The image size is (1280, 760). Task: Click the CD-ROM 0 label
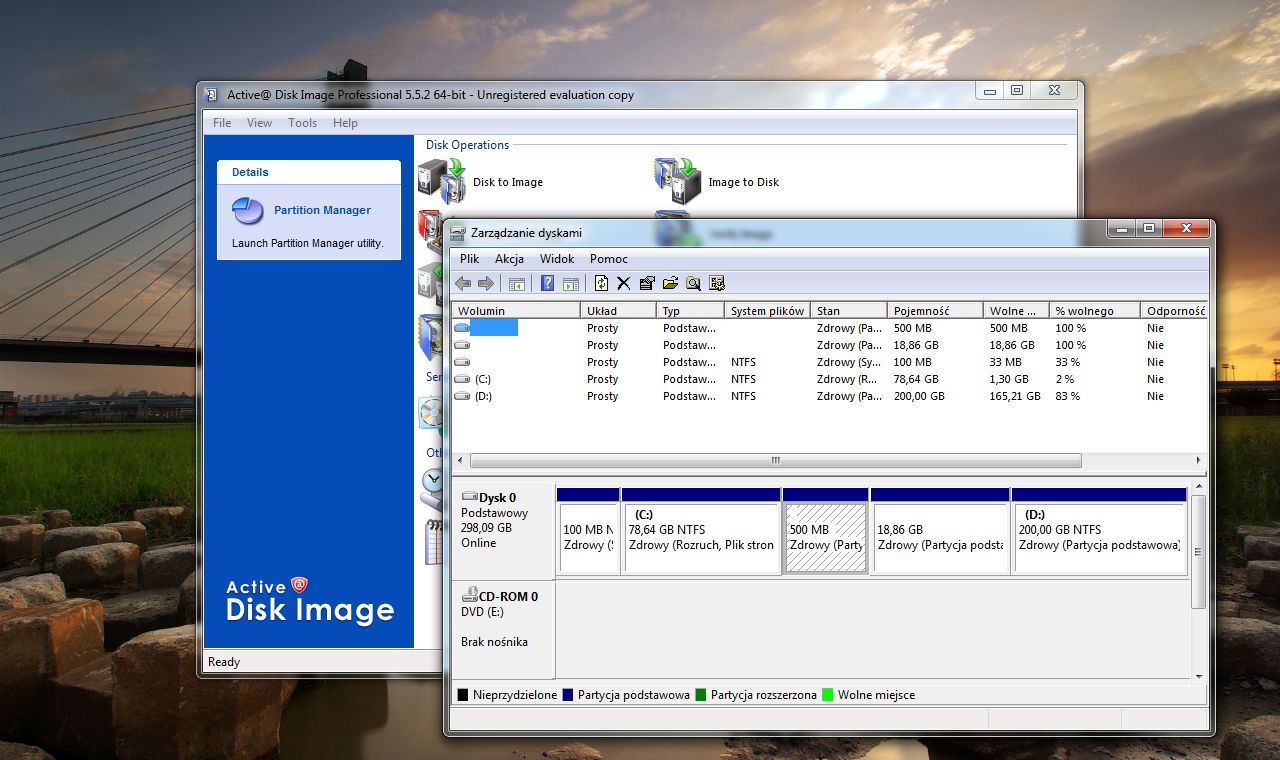[x=509, y=596]
